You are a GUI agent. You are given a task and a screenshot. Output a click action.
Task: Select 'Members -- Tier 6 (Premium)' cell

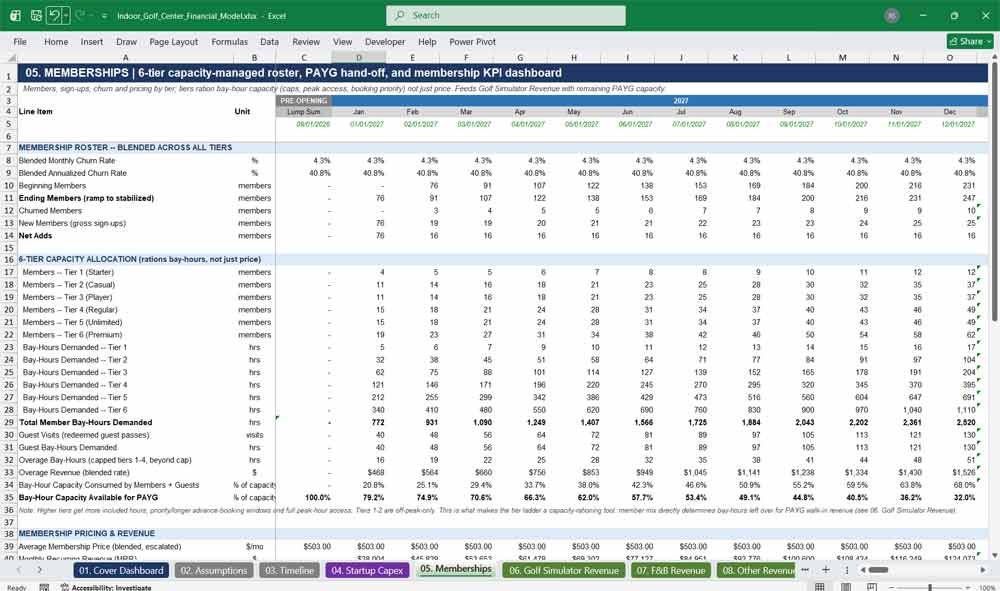pyautogui.click(x=126, y=335)
